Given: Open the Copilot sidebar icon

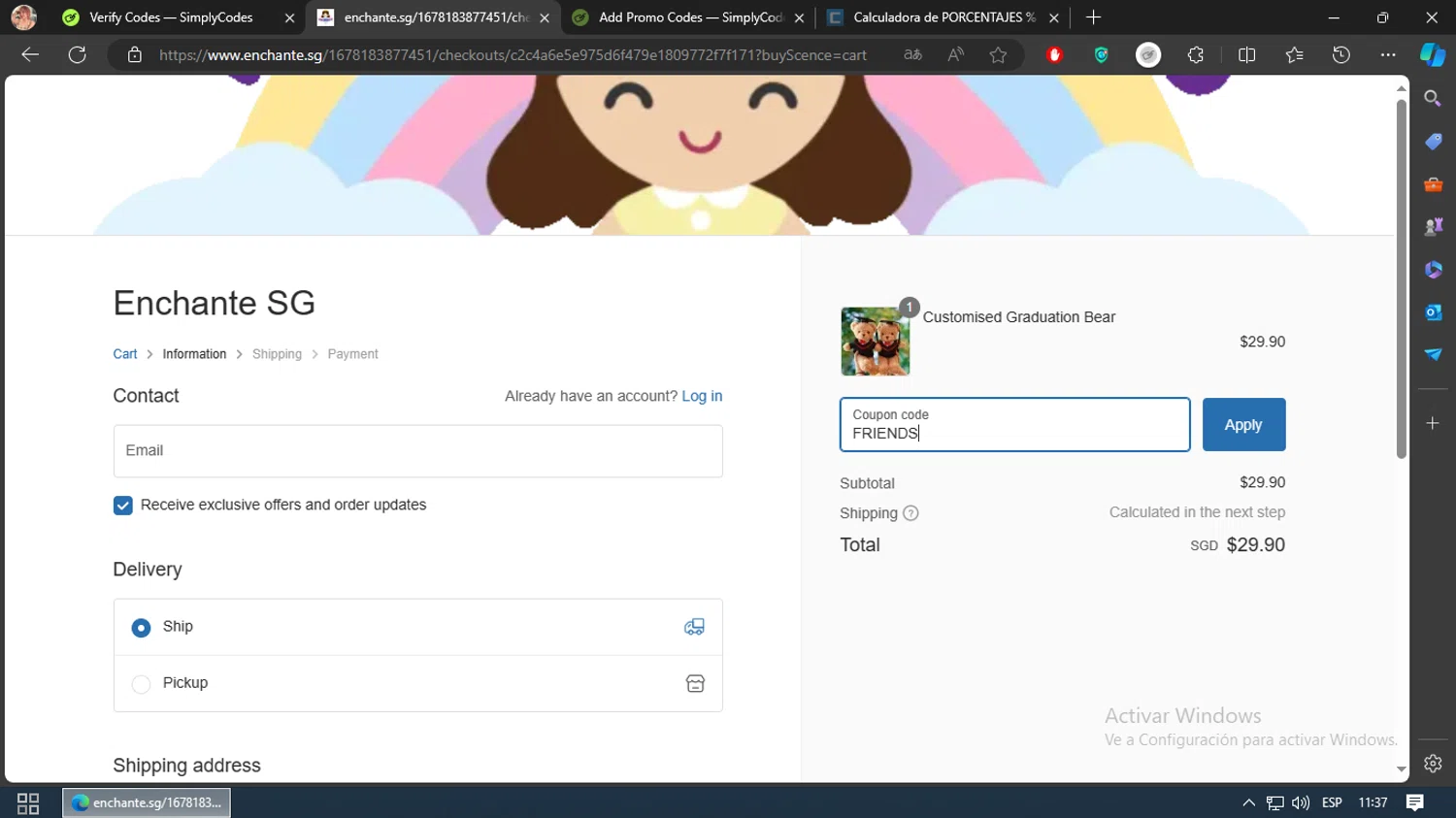Looking at the screenshot, I should [1433, 55].
